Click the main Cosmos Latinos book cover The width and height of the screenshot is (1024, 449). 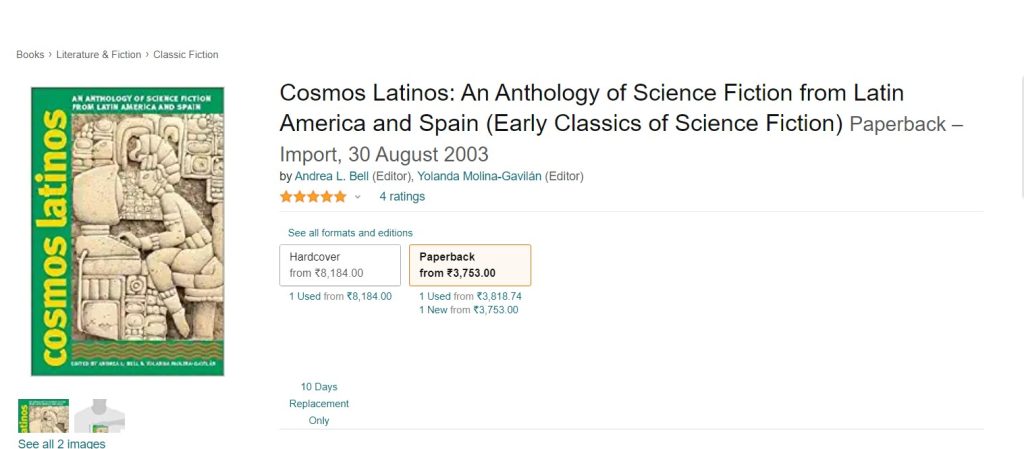pyautogui.click(x=128, y=231)
